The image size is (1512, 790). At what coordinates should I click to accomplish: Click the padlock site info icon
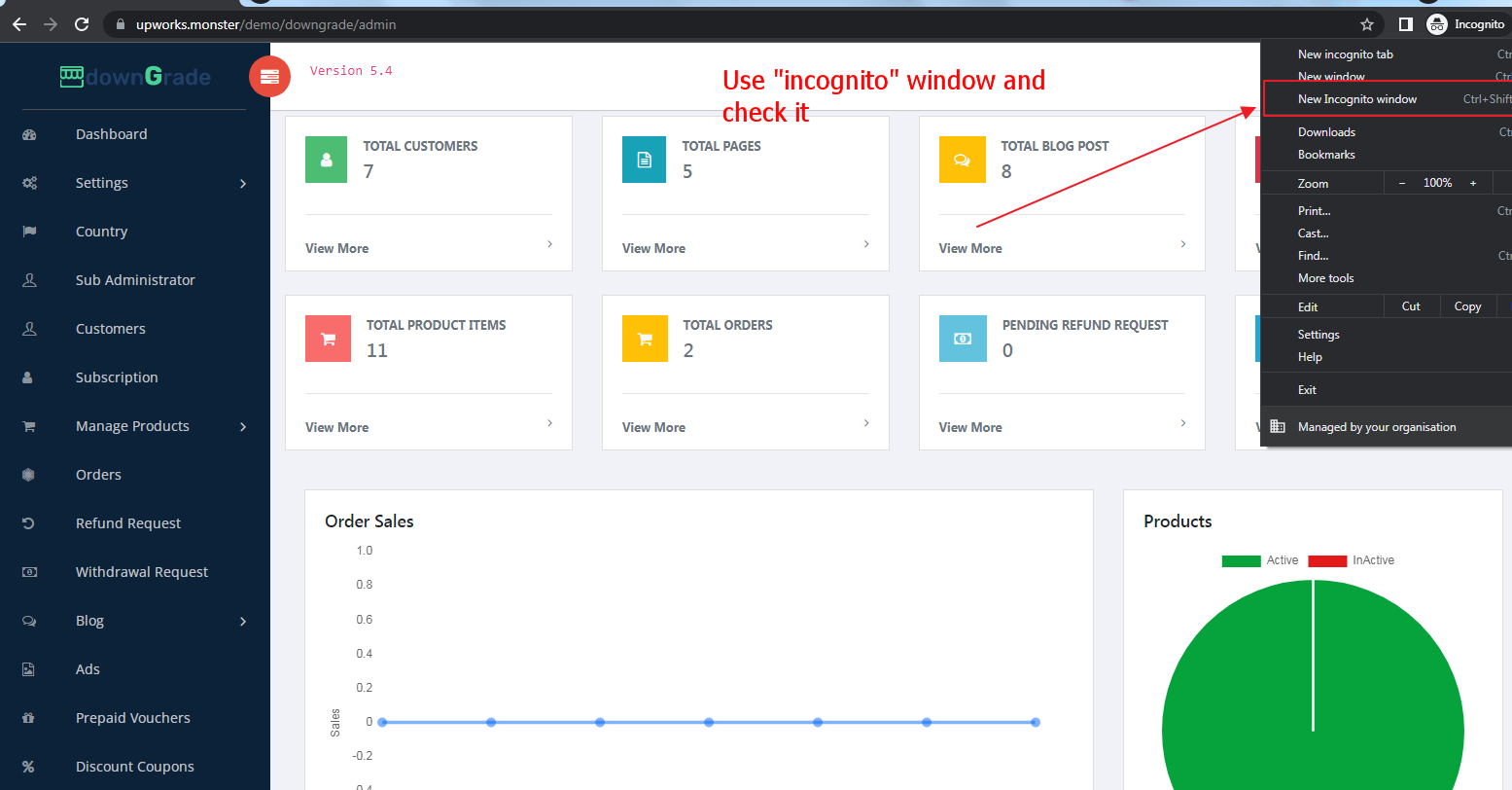(121, 24)
